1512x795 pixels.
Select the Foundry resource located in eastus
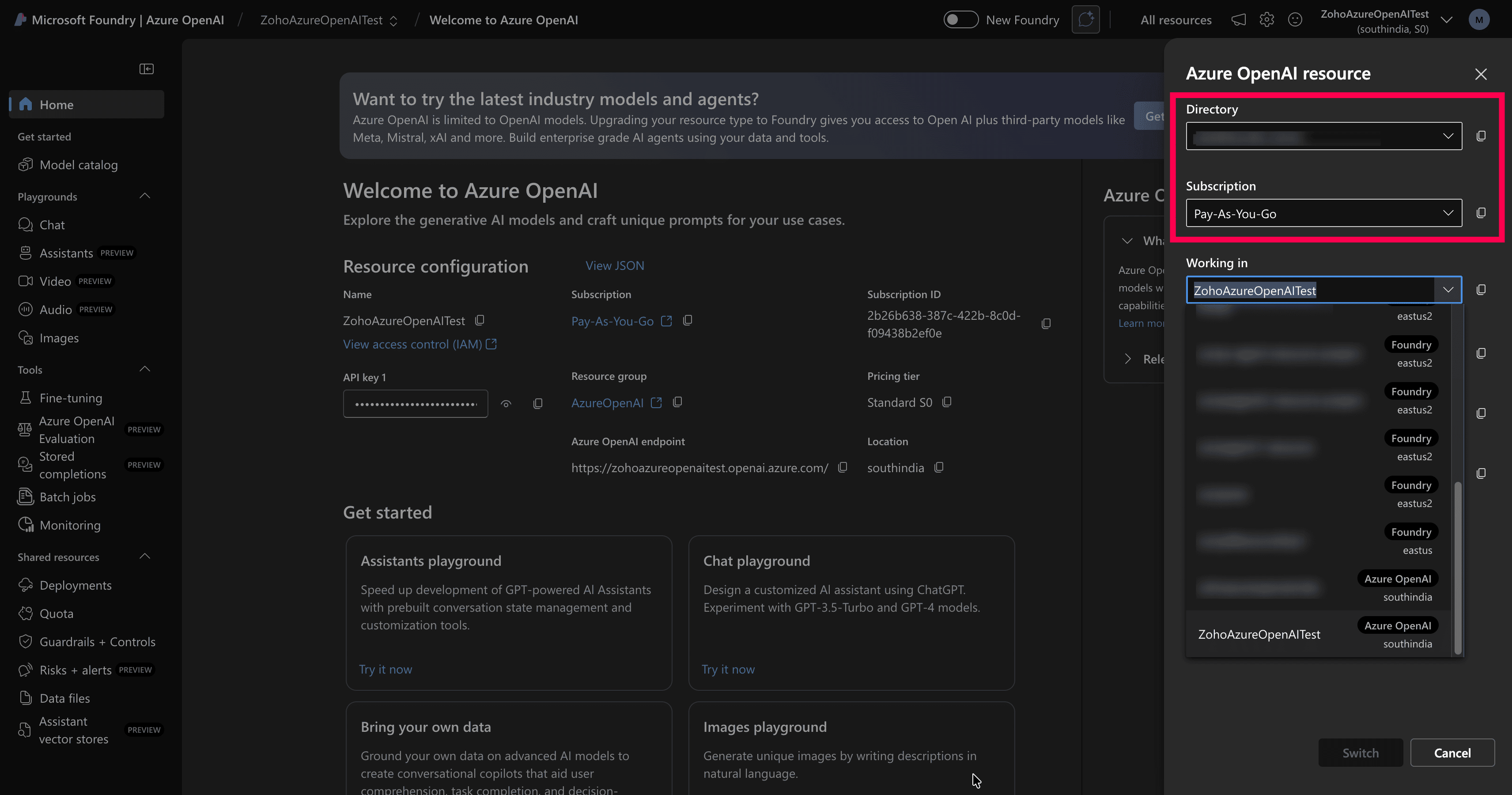(1318, 540)
